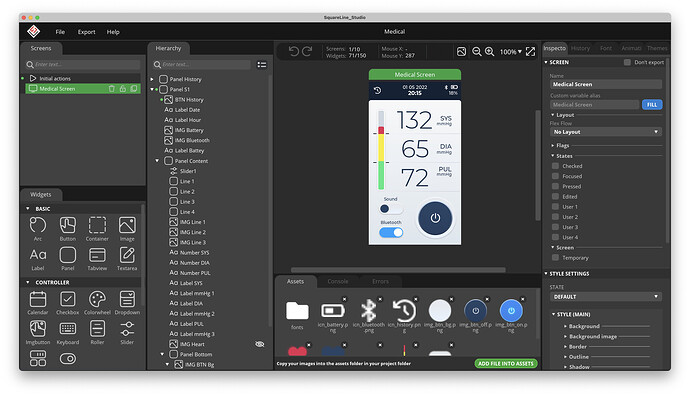Click the blue FILL button
The width and height of the screenshot is (690, 396).
652,105
